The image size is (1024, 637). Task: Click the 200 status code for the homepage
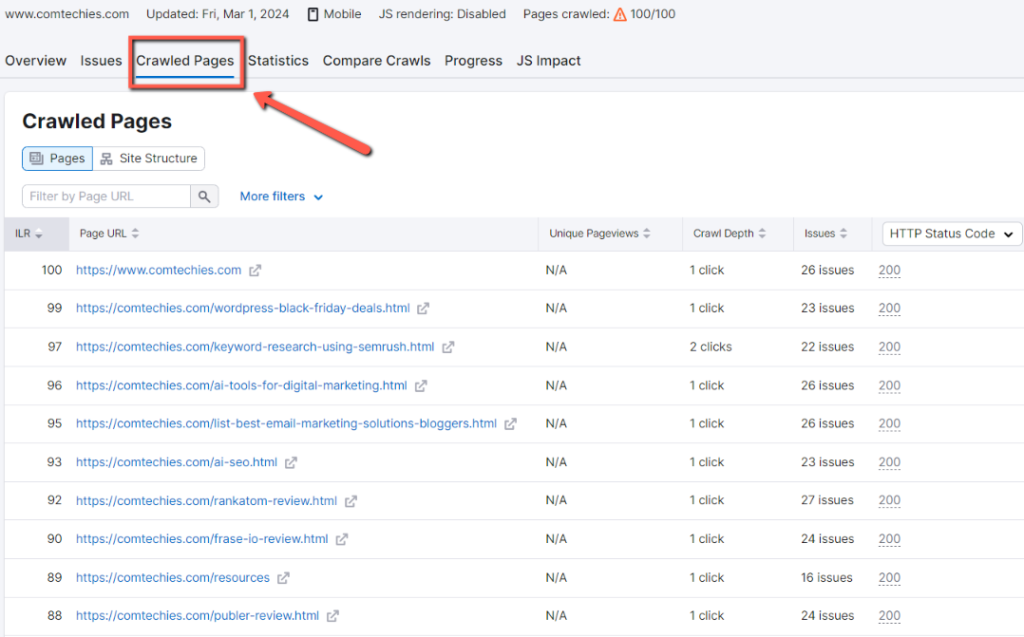pyautogui.click(x=889, y=270)
